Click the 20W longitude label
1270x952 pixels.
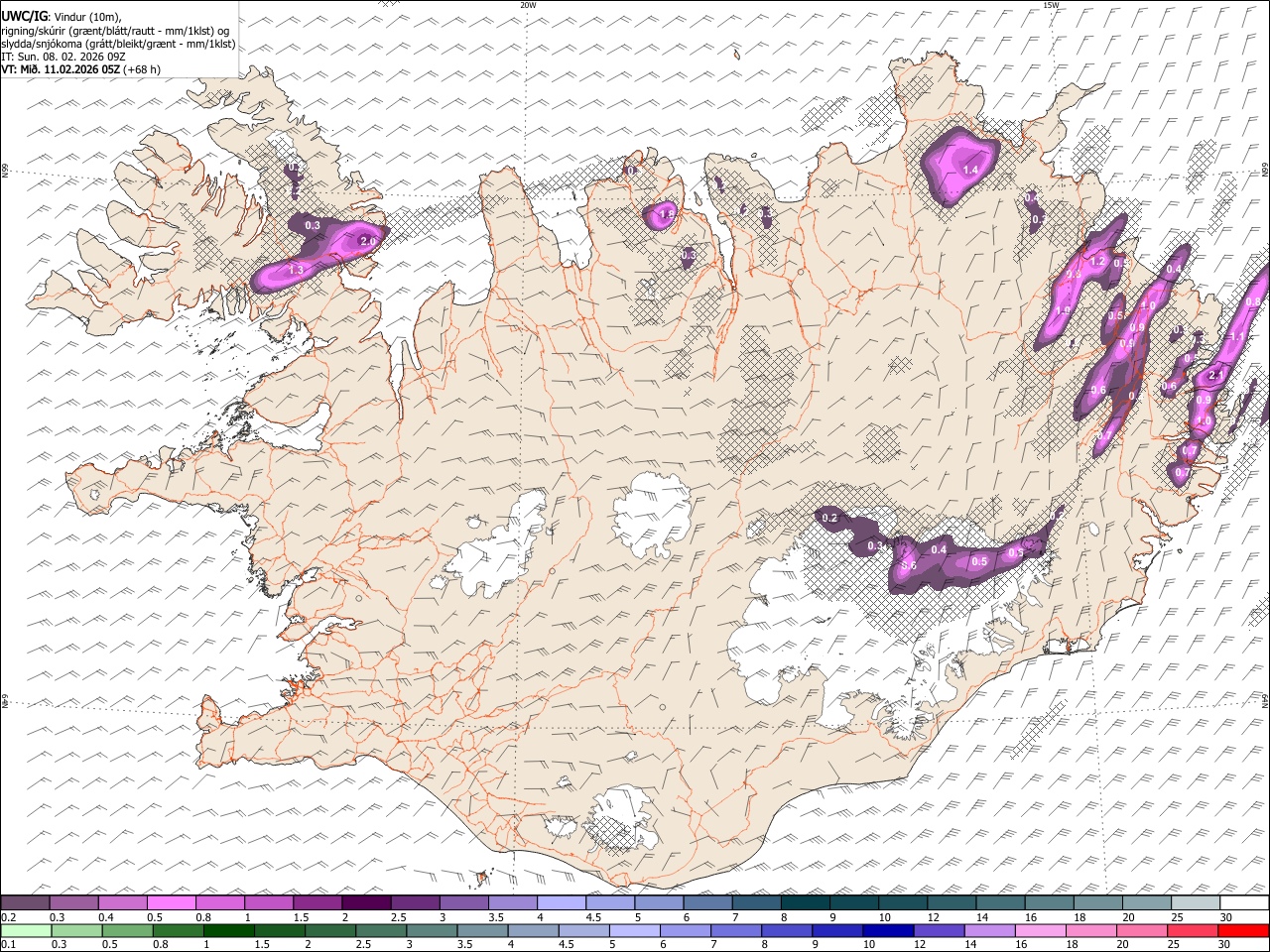(528, 5)
